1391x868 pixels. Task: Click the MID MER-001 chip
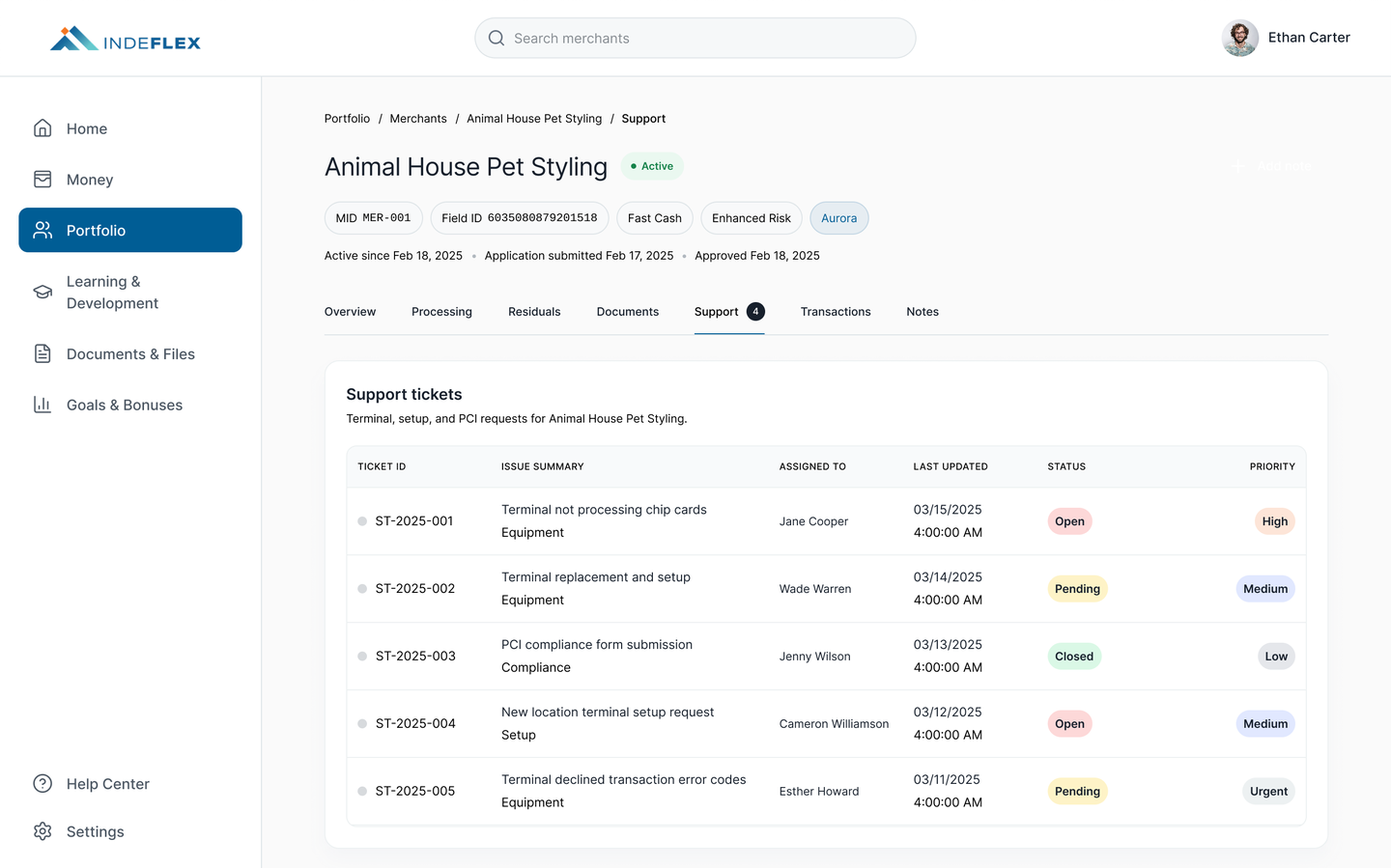373,218
